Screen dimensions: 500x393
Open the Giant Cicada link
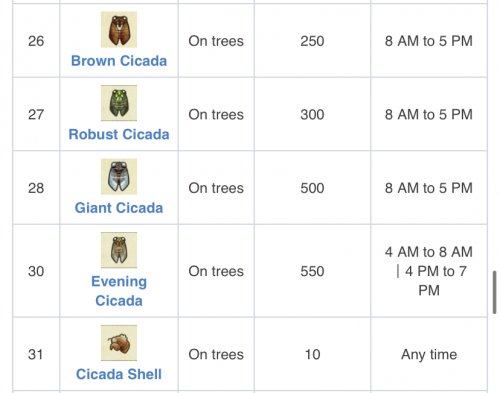click(x=119, y=208)
